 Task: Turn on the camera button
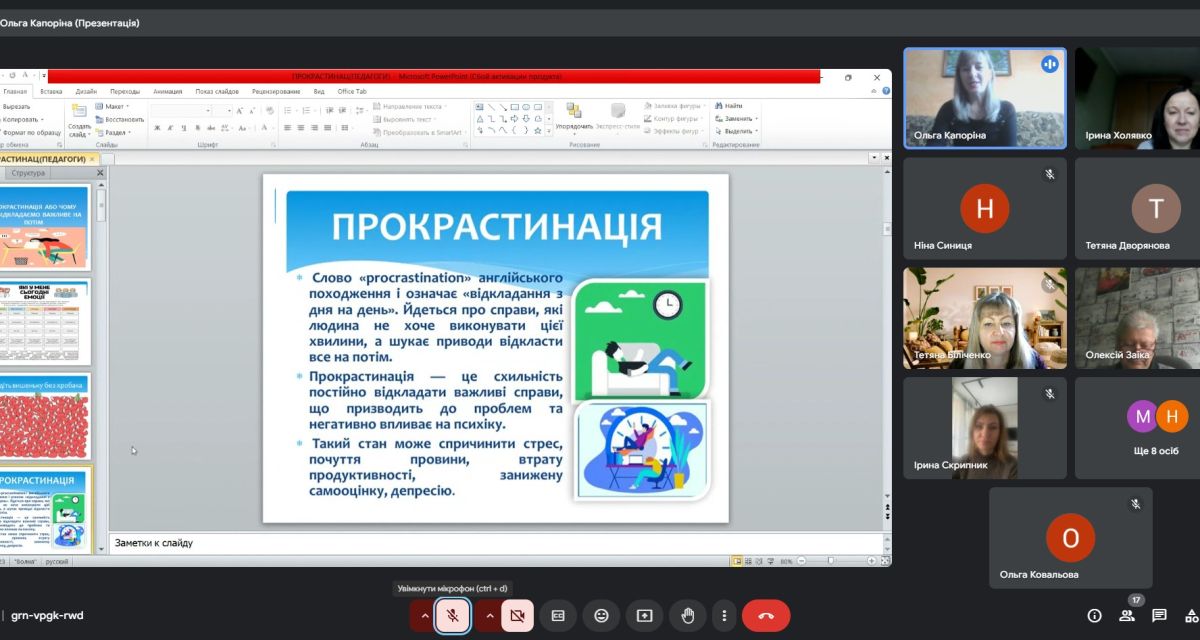click(517, 616)
